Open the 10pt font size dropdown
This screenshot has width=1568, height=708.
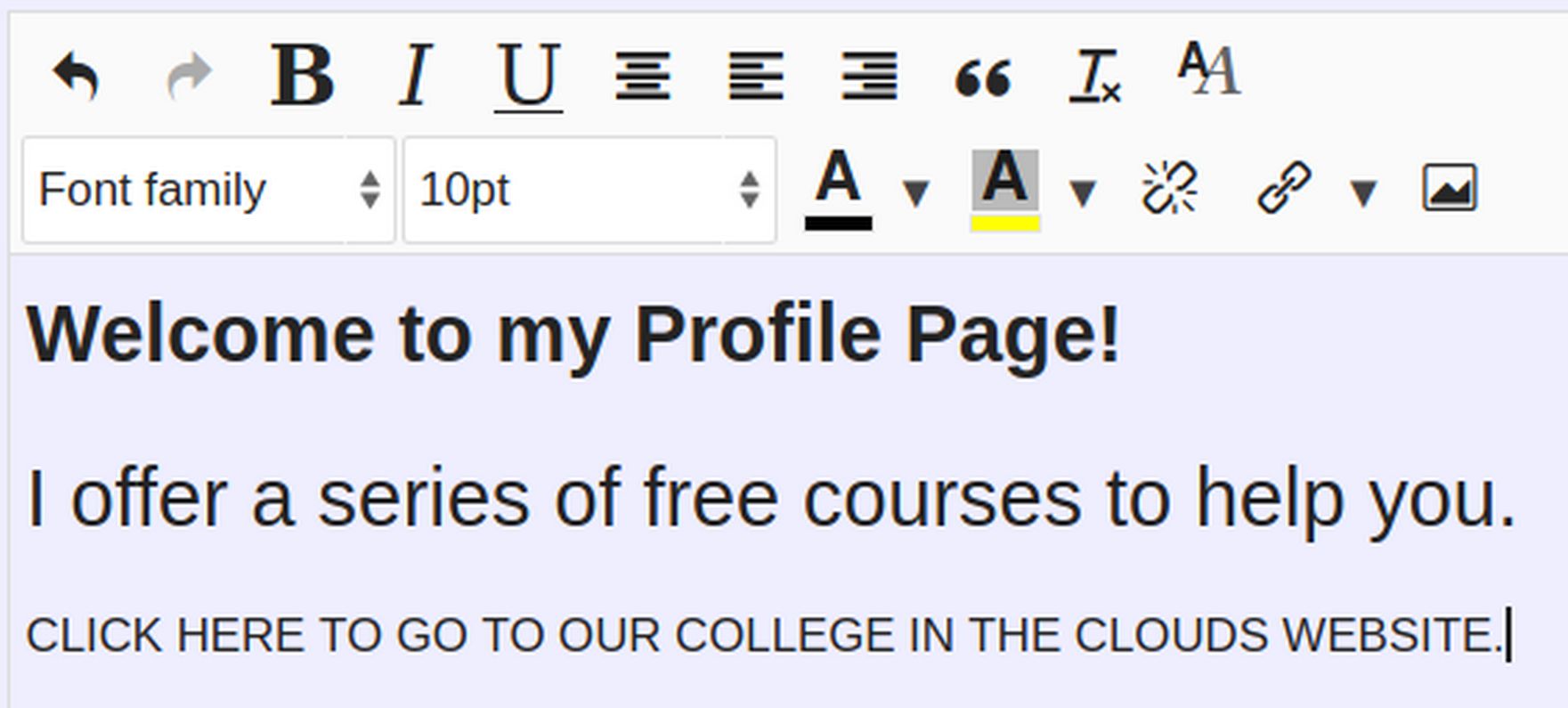coord(589,190)
